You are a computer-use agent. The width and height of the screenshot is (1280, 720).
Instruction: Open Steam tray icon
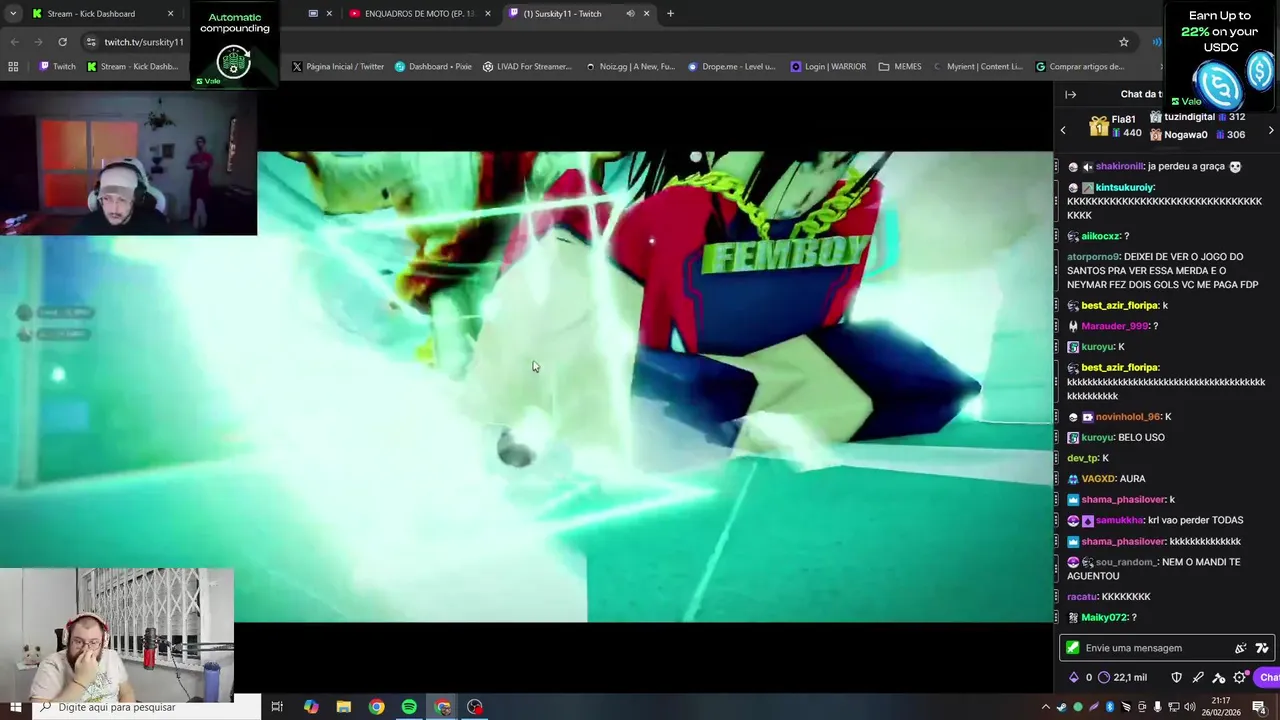[1062, 707]
